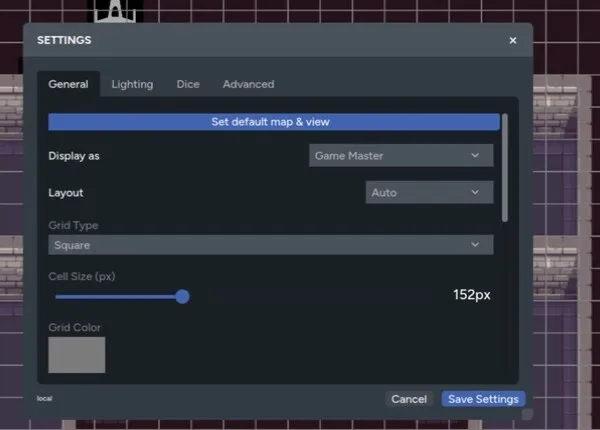Image resolution: width=600 pixels, height=430 pixels.
Task: Open the Grid Color swatch picker
Action: click(x=77, y=355)
